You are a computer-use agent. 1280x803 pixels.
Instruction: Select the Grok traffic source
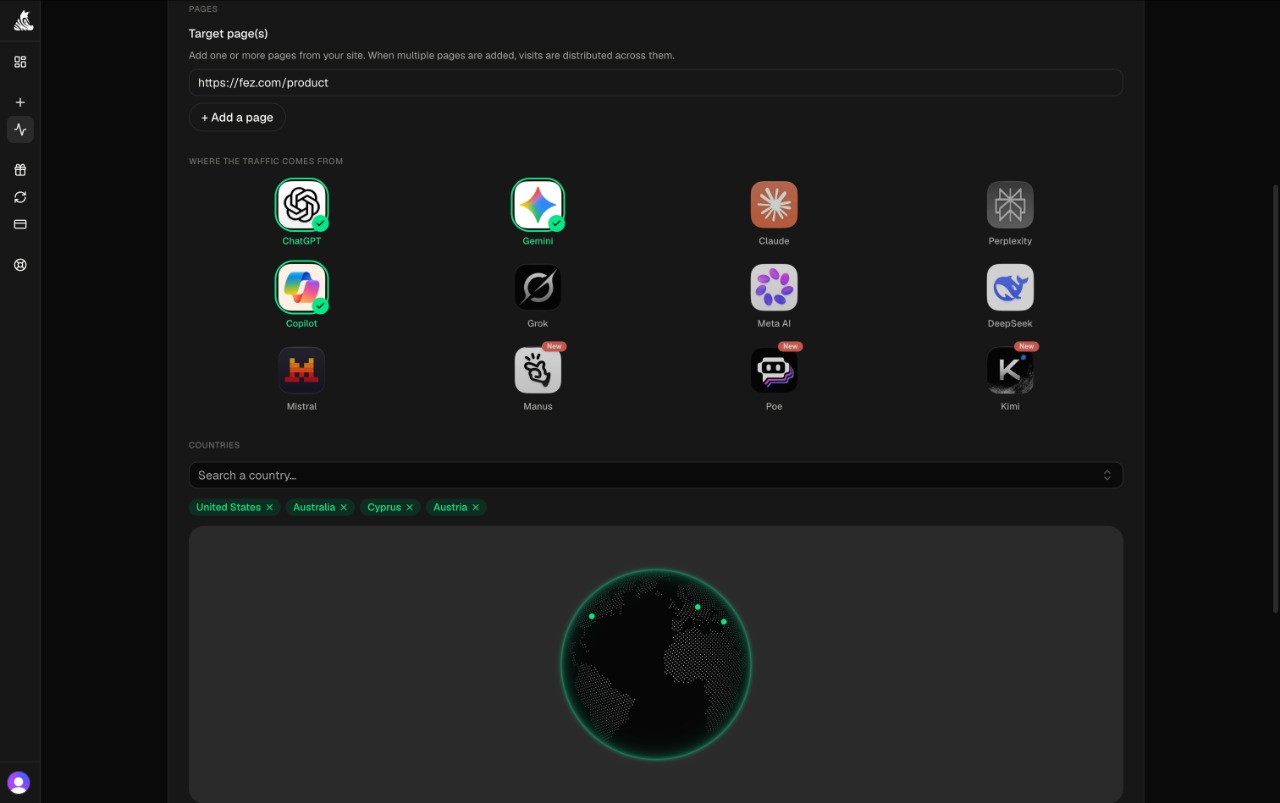[538, 288]
